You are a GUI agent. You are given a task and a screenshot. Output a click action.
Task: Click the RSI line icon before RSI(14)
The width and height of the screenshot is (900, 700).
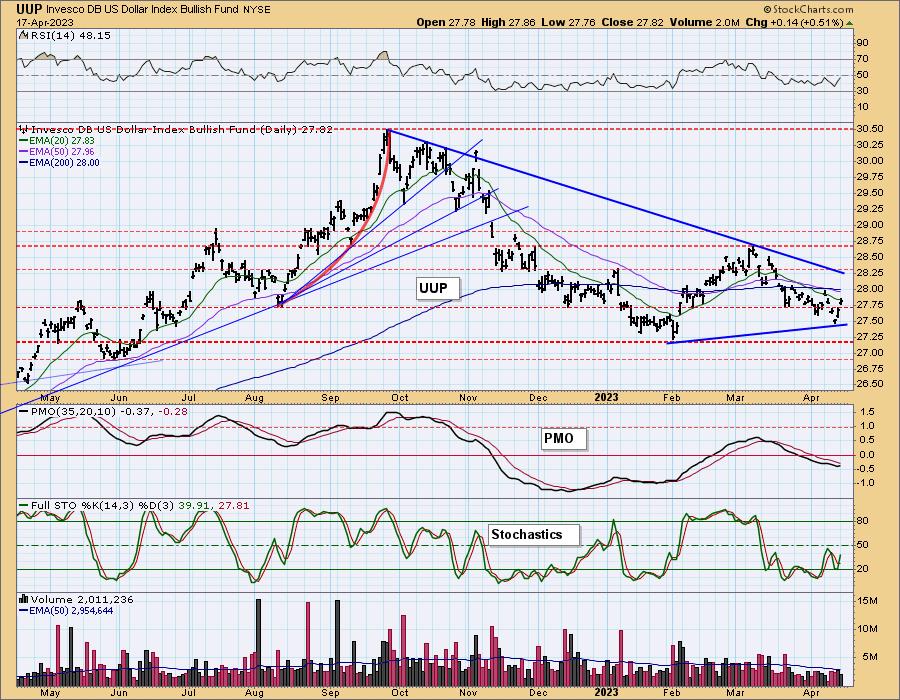click(24, 36)
